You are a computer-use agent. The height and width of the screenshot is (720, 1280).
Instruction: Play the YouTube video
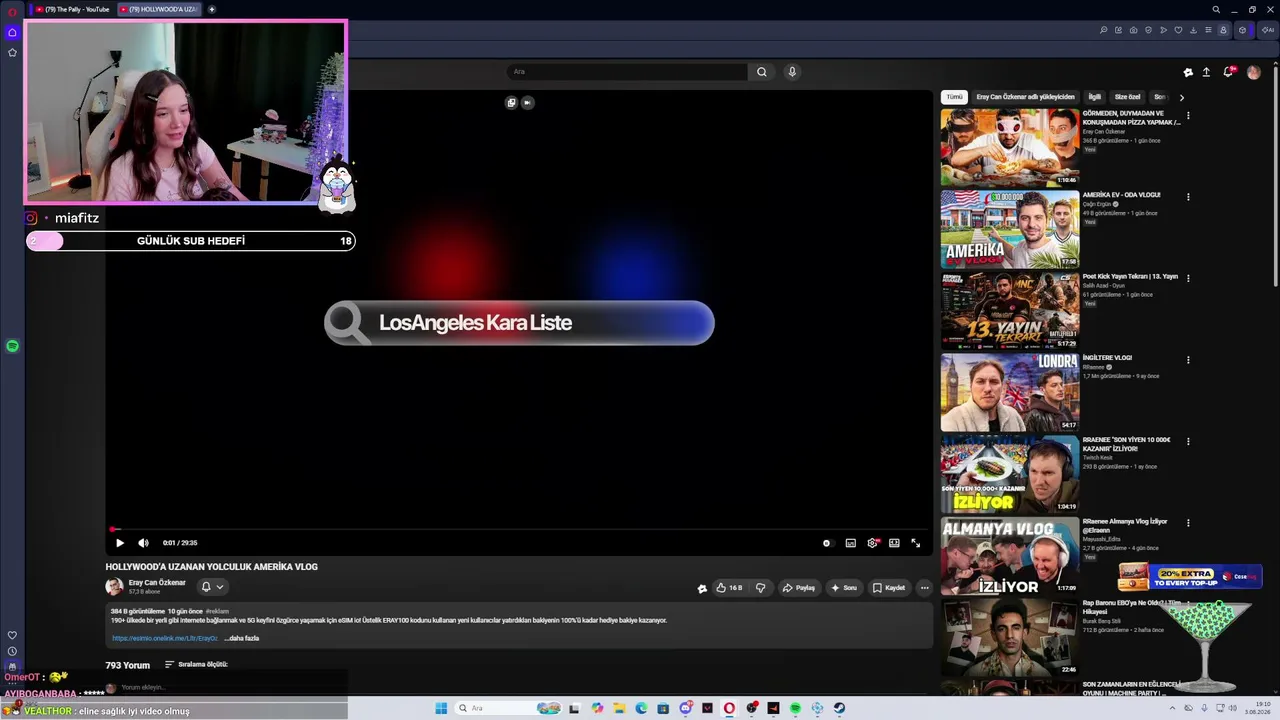coord(119,543)
